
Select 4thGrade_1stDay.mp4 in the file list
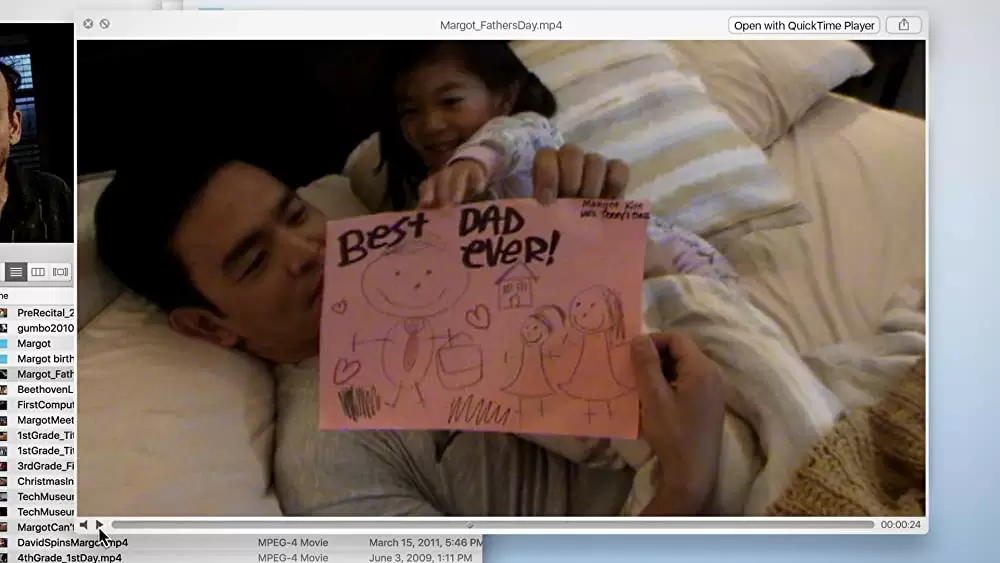pyautogui.click(x=69, y=558)
